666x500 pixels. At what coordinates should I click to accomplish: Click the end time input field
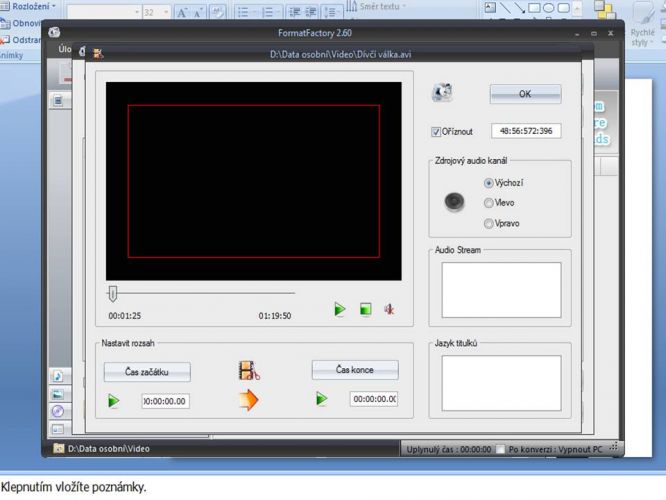[x=374, y=399]
